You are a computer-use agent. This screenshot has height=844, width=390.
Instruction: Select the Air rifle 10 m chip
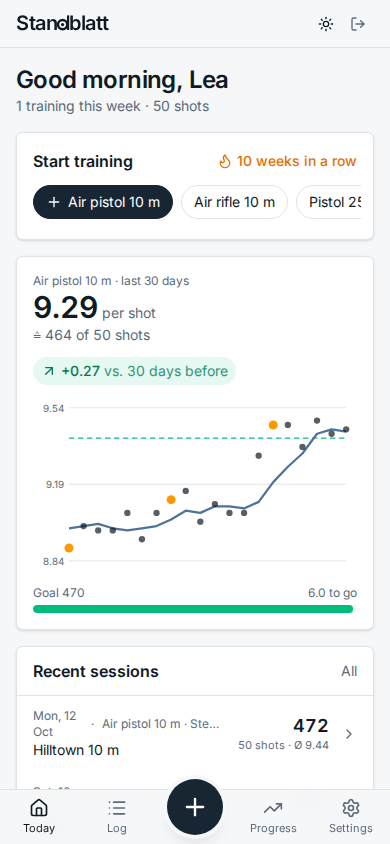coord(235,202)
